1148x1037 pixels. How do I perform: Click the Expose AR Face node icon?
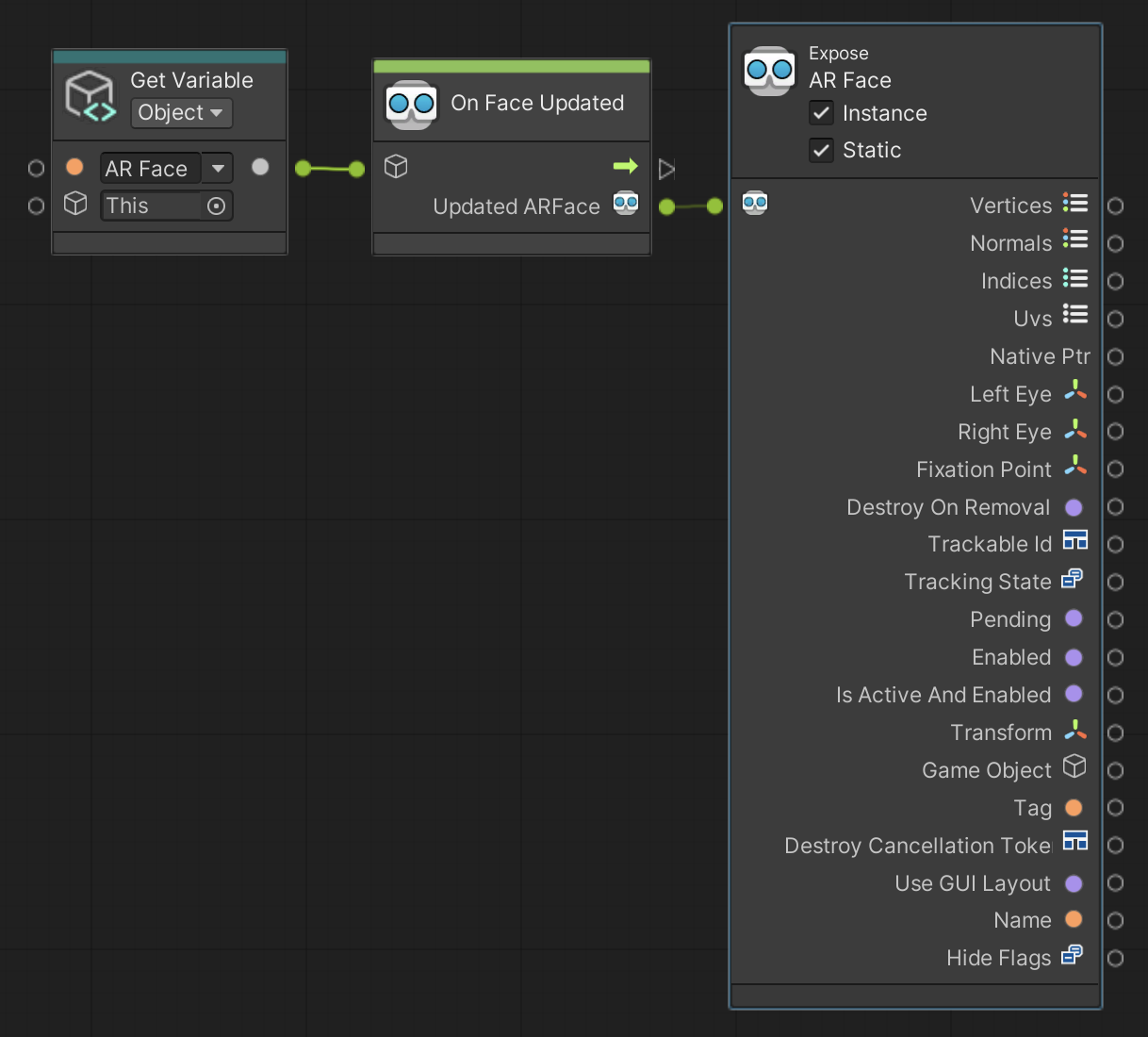pos(769,71)
